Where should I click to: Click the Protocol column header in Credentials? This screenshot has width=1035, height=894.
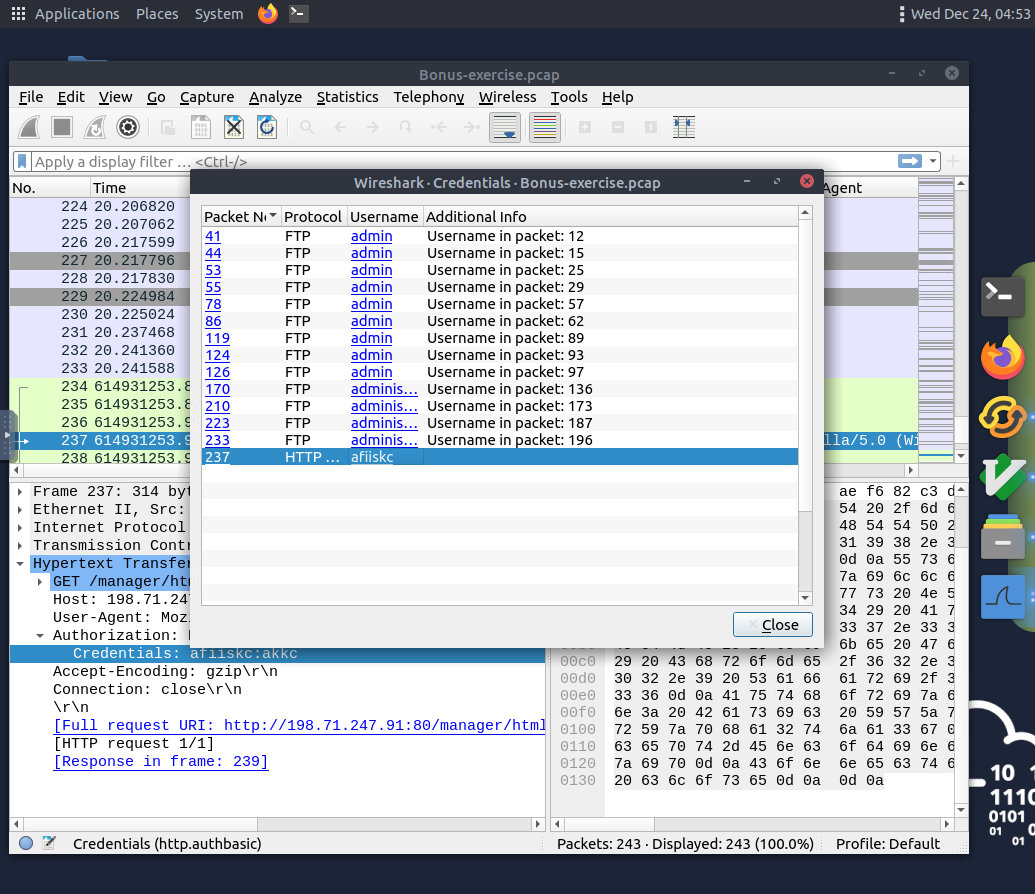click(x=314, y=217)
